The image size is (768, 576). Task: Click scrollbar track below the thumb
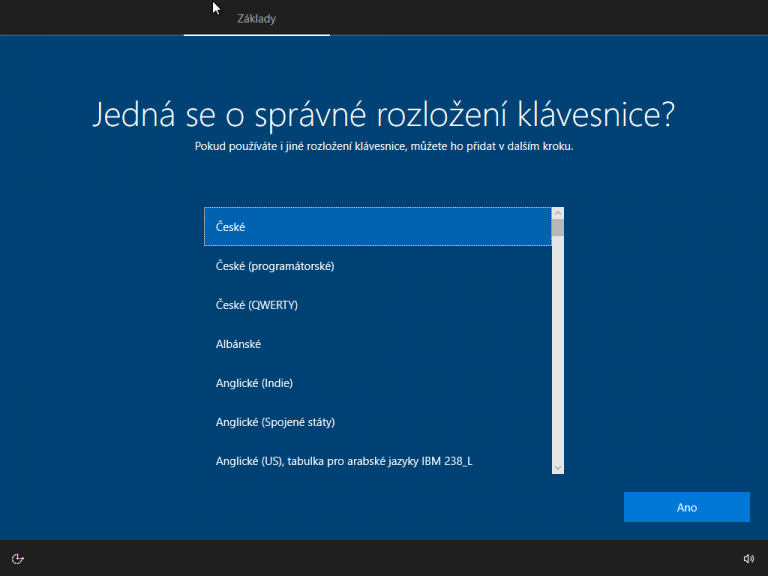(558, 350)
